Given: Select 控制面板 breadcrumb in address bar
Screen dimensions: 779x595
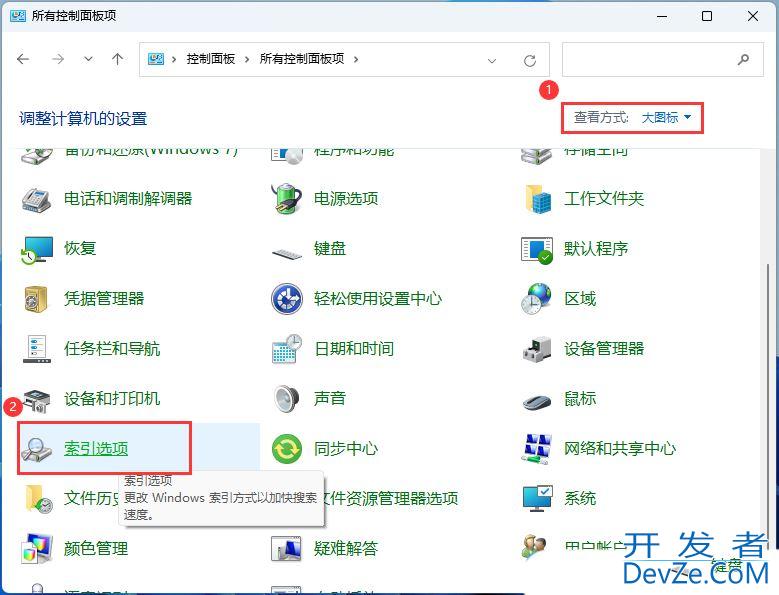Looking at the screenshot, I should (x=211, y=59).
